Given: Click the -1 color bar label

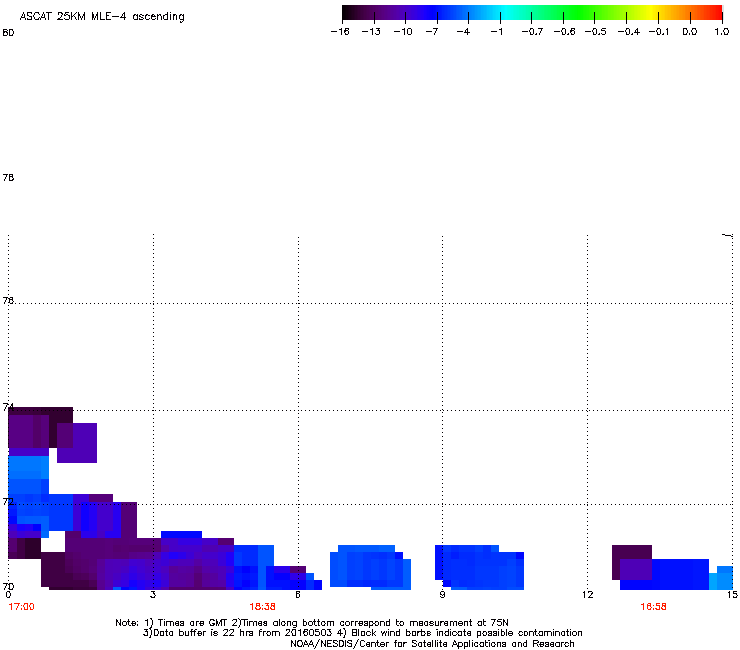Looking at the screenshot, I should pyautogui.click(x=496, y=32).
